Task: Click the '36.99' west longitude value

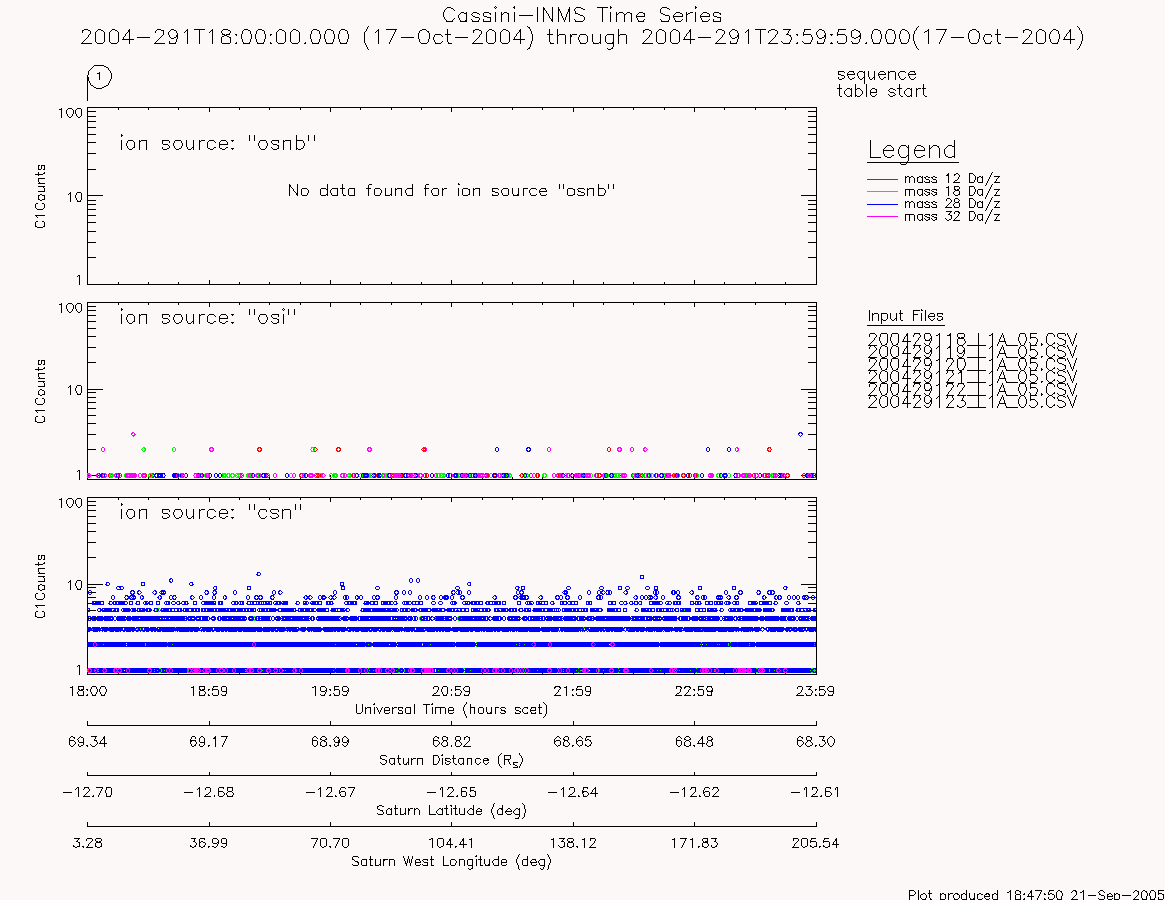Action: point(209,844)
